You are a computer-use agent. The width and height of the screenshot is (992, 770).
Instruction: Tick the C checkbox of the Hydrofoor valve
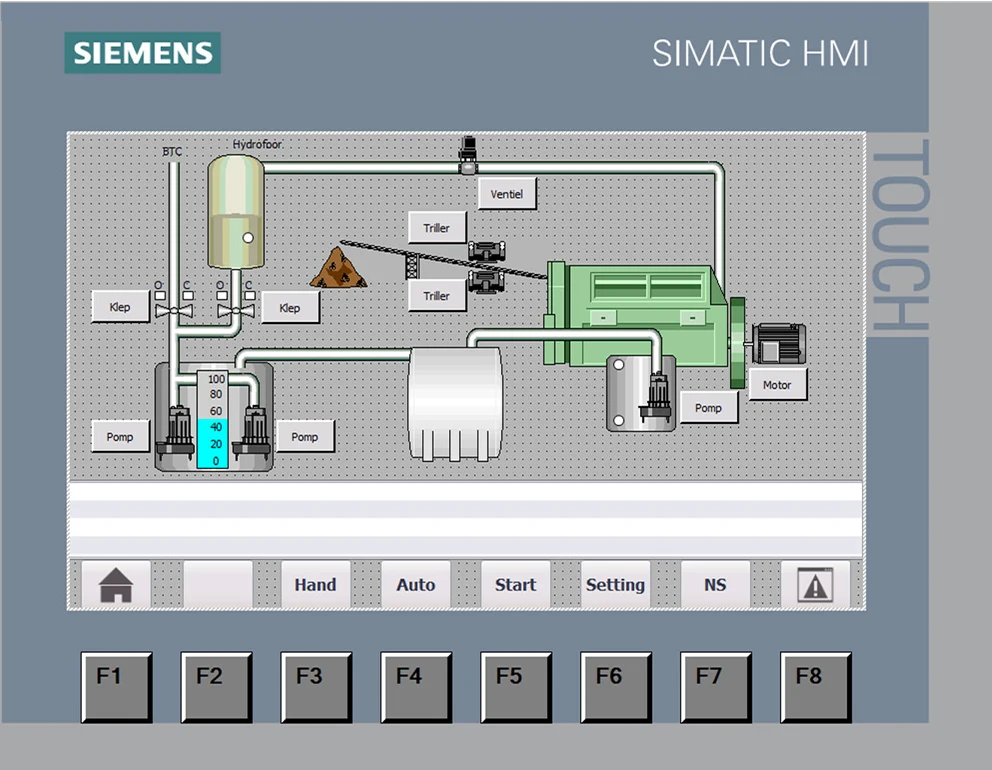[250, 295]
